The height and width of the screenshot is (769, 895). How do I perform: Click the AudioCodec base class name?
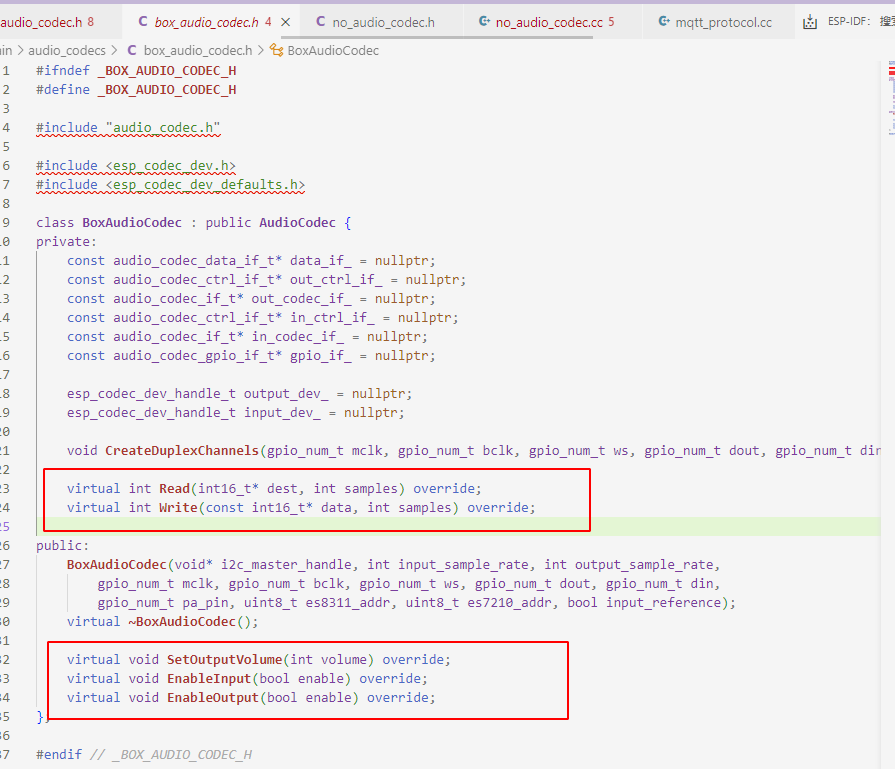click(297, 222)
